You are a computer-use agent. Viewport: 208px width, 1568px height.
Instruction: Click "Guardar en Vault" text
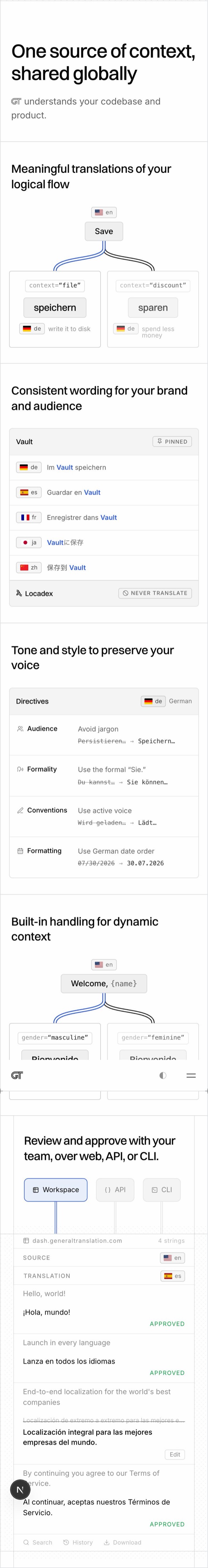[x=74, y=492]
